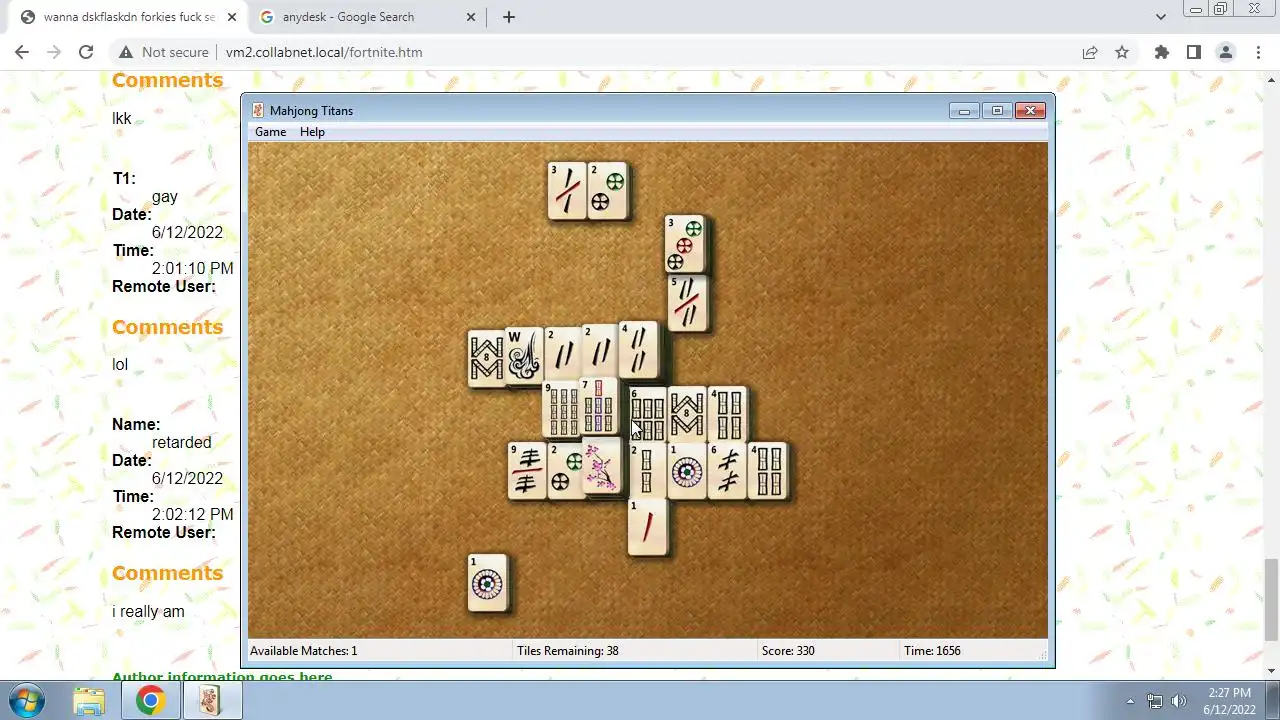Viewport: 1280px width, 720px height.
Task: Open the volume tray icon
Action: pyautogui.click(x=1179, y=701)
